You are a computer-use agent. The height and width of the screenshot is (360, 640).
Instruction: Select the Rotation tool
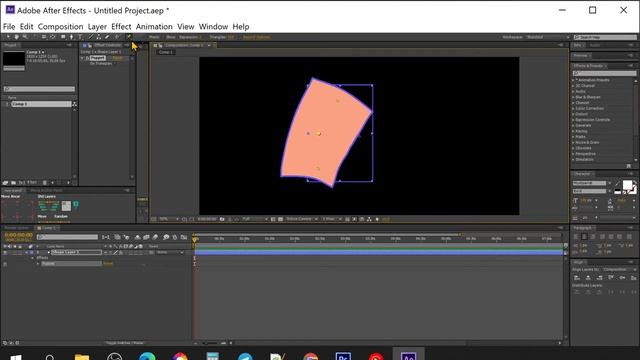coord(36,37)
